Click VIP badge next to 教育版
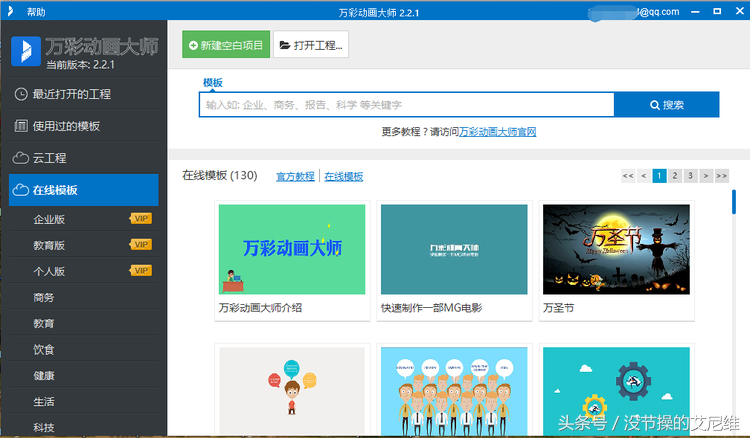This screenshot has height=438, width=750. point(141,245)
